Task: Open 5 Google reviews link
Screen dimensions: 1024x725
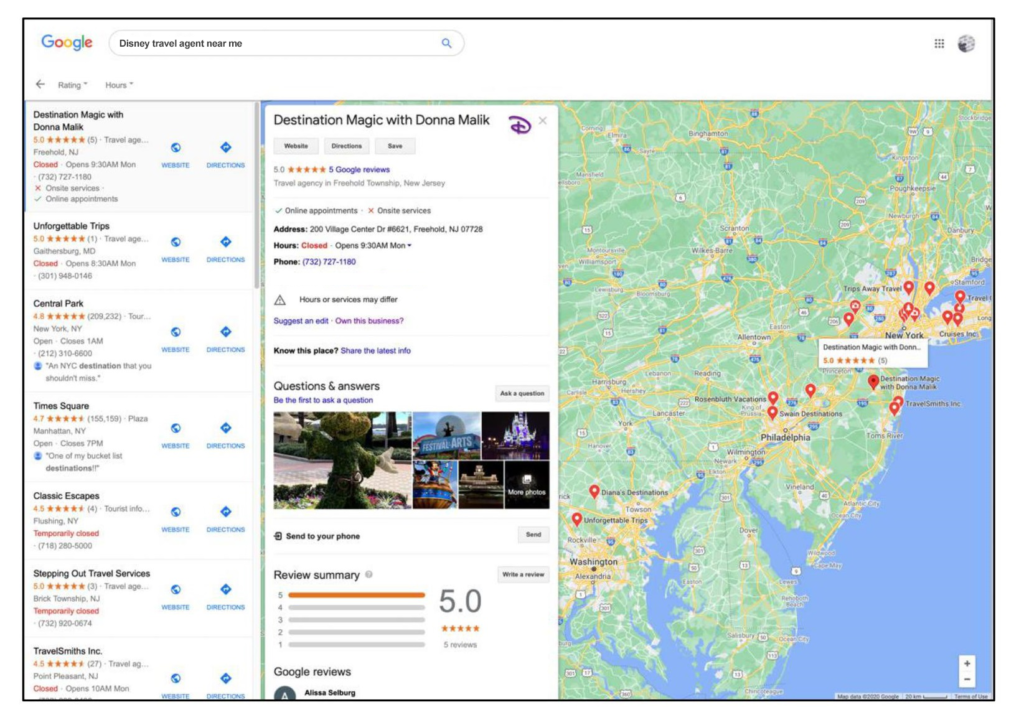Action: [359, 170]
